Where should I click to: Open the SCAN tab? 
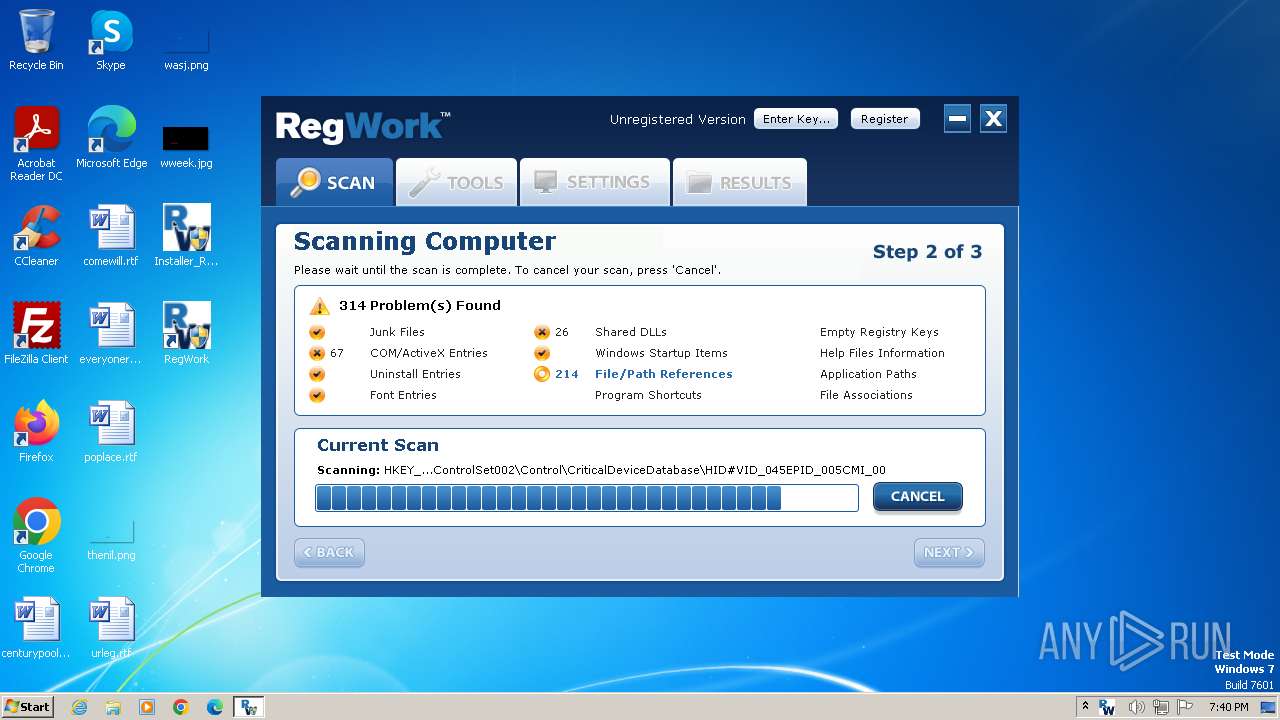click(334, 182)
